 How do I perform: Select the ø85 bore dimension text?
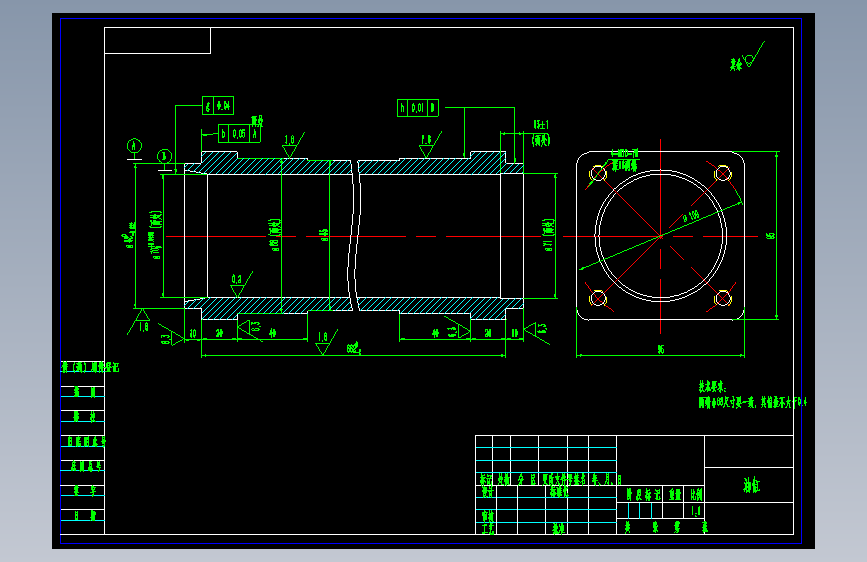325,235
